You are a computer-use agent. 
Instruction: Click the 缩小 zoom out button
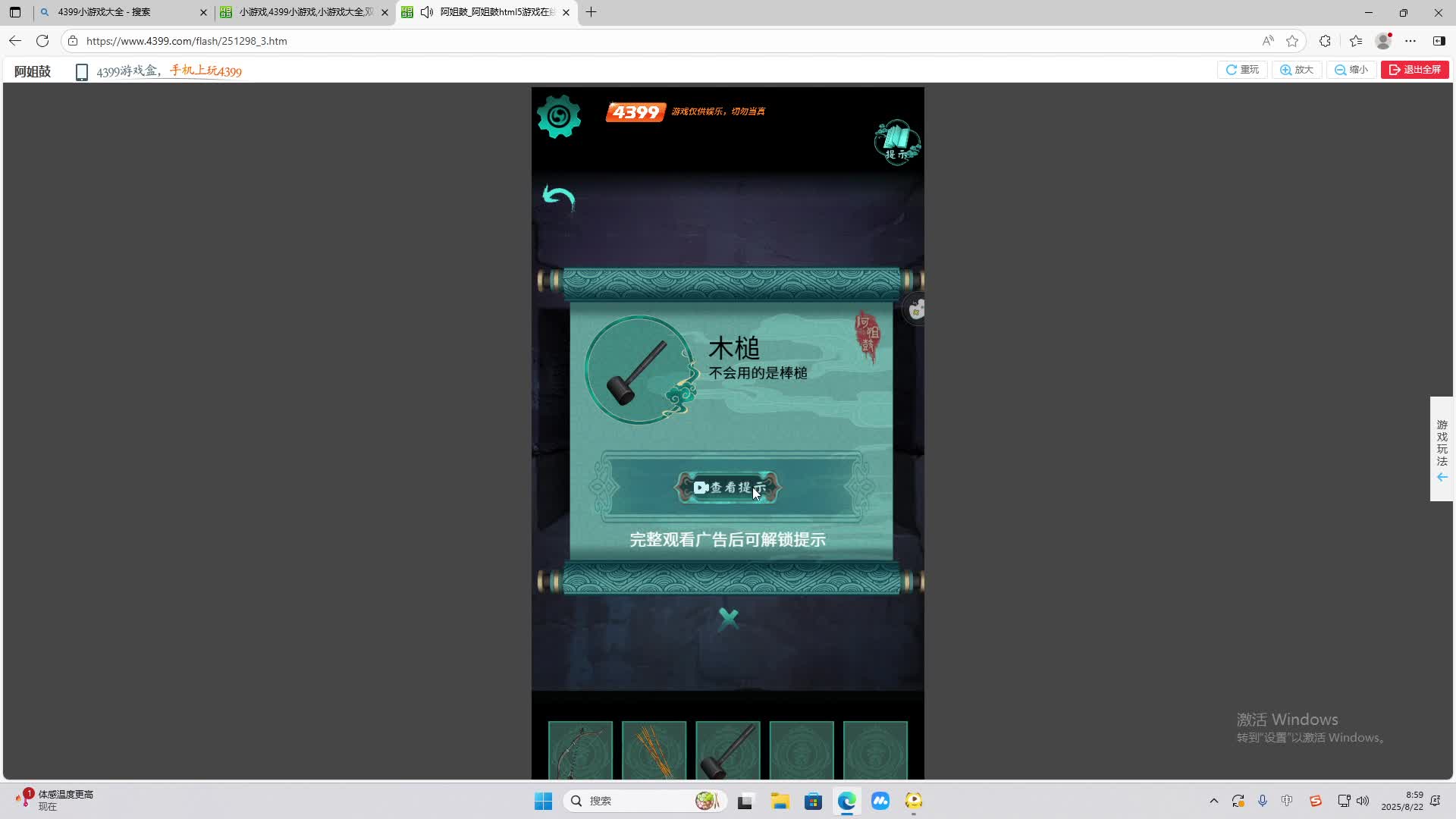(x=1351, y=70)
